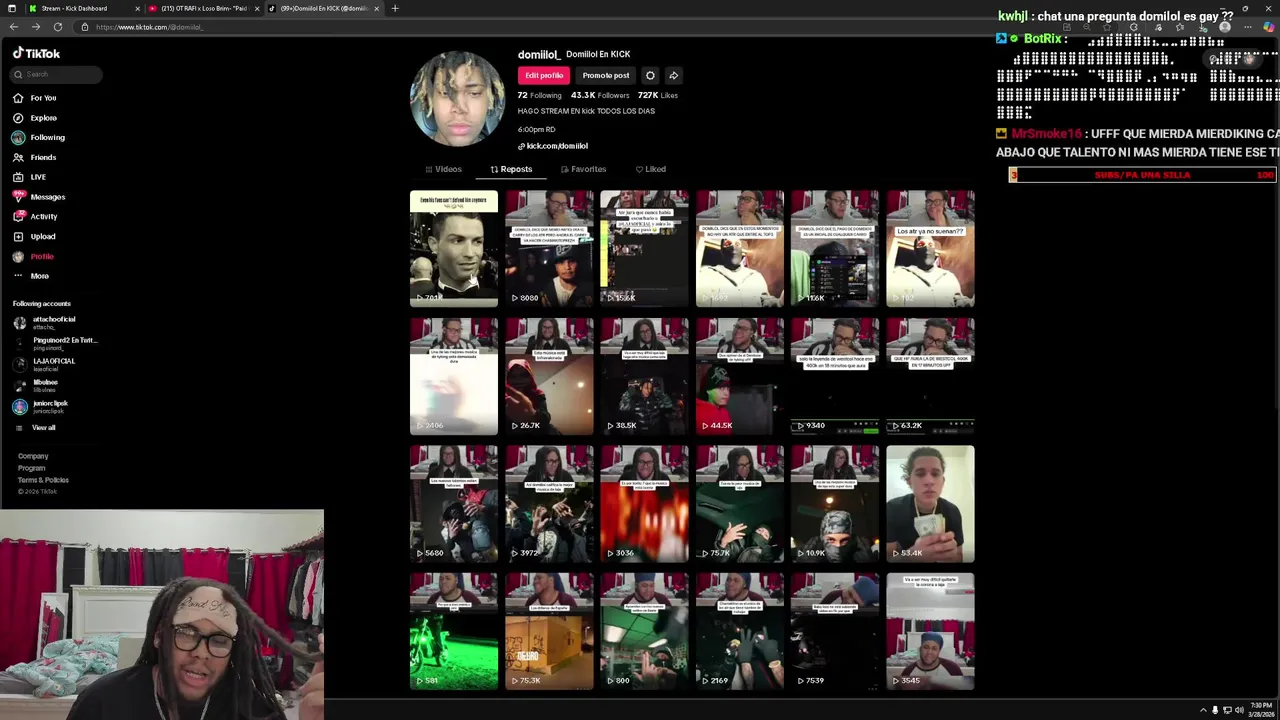Open a new browser tab
The image size is (1280, 720).
pyautogui.click(x=395, y=8)
